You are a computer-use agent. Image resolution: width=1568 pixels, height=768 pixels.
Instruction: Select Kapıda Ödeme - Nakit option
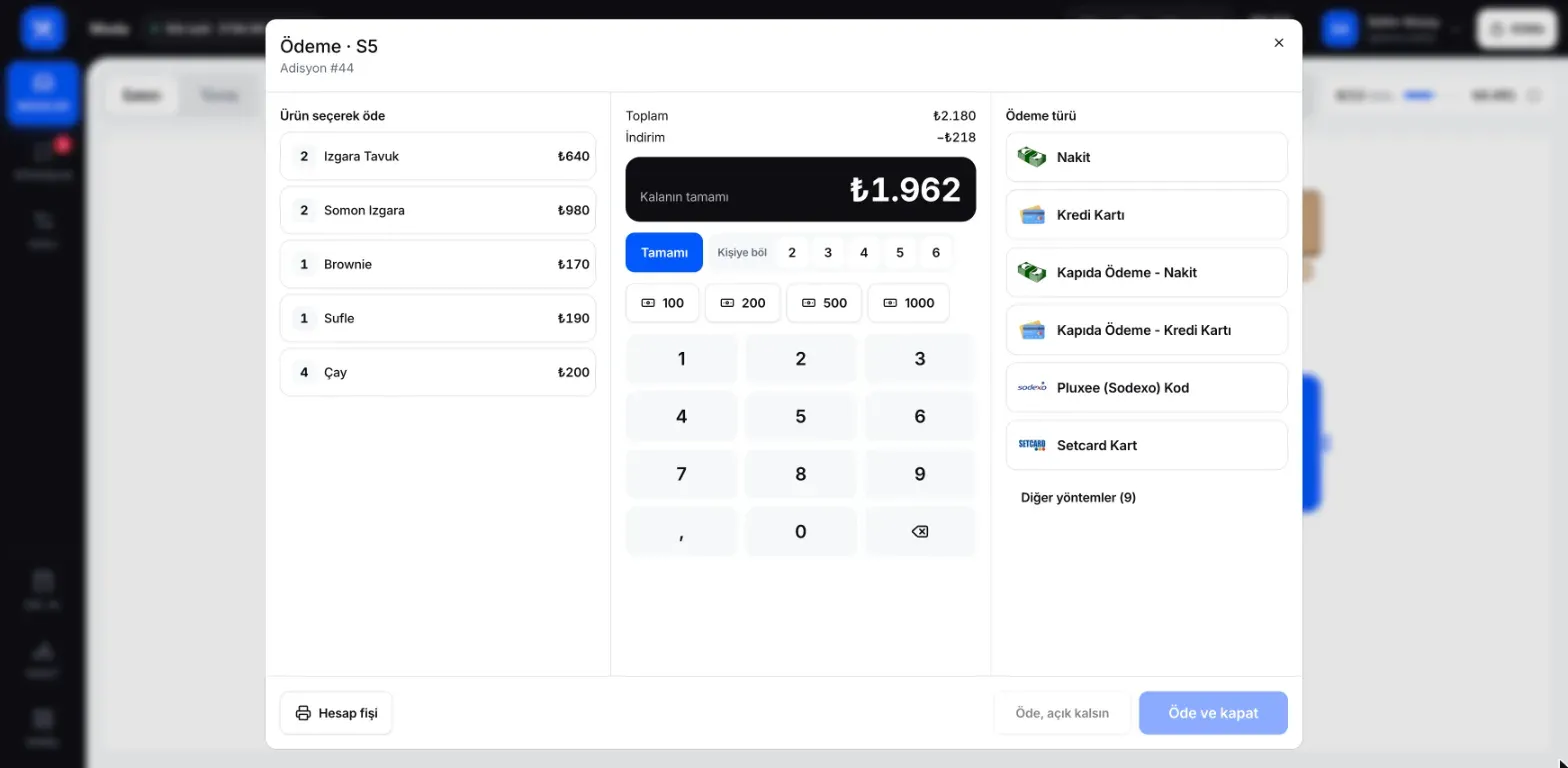(1146, 272)
